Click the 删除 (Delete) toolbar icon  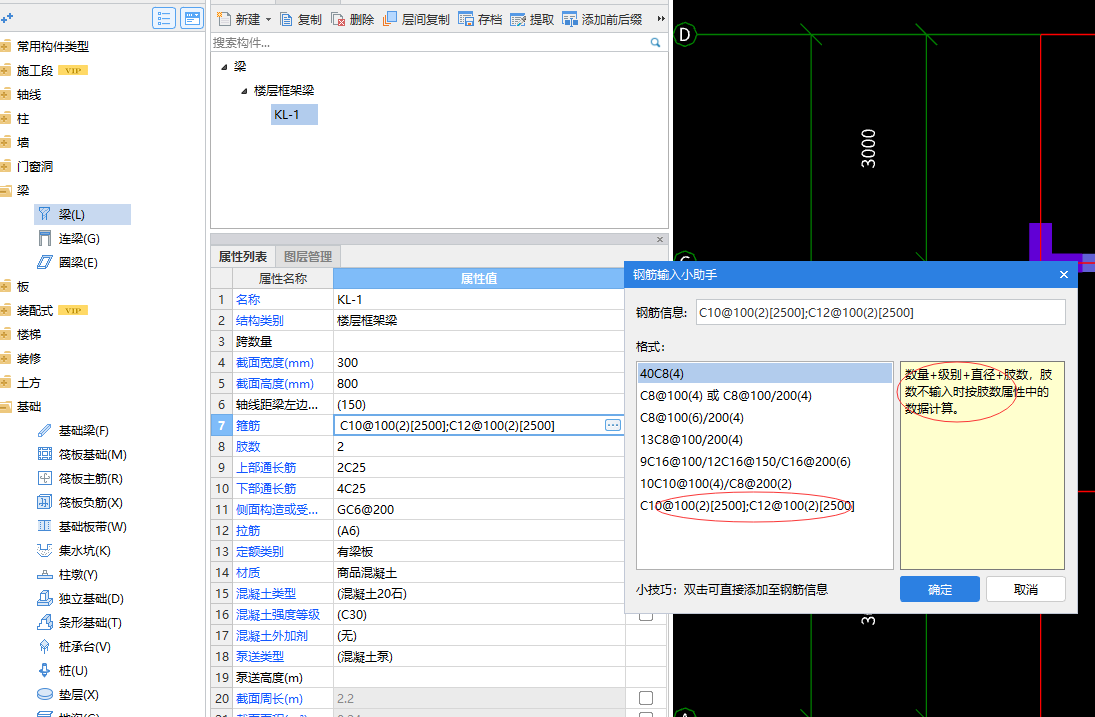tap(338, 19)
